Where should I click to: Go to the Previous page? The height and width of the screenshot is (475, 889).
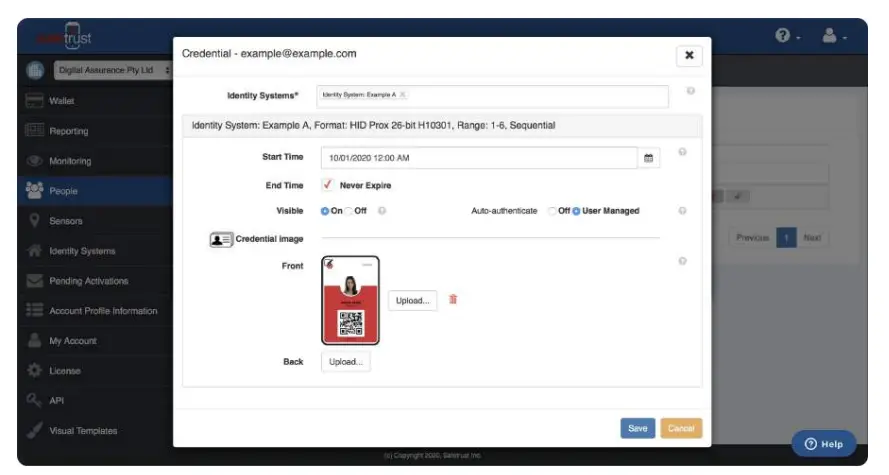click(x=752, y=238)
